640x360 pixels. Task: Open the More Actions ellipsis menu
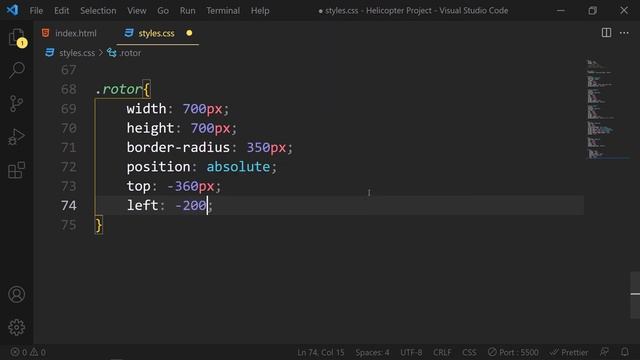point(624,33)
